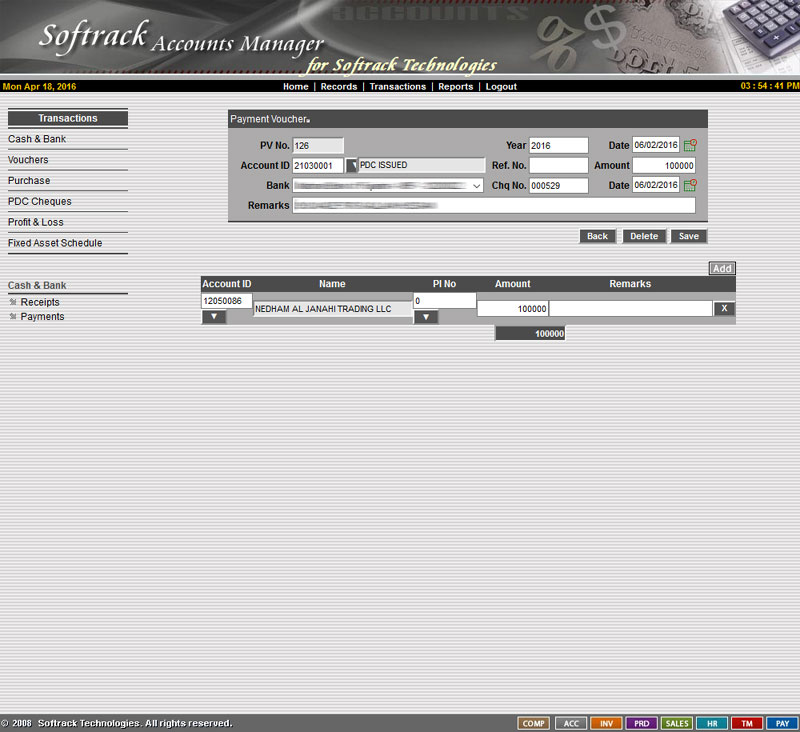This screenshot has width=800, height=732.
Task: Open the Records menu
Action: 339,87
